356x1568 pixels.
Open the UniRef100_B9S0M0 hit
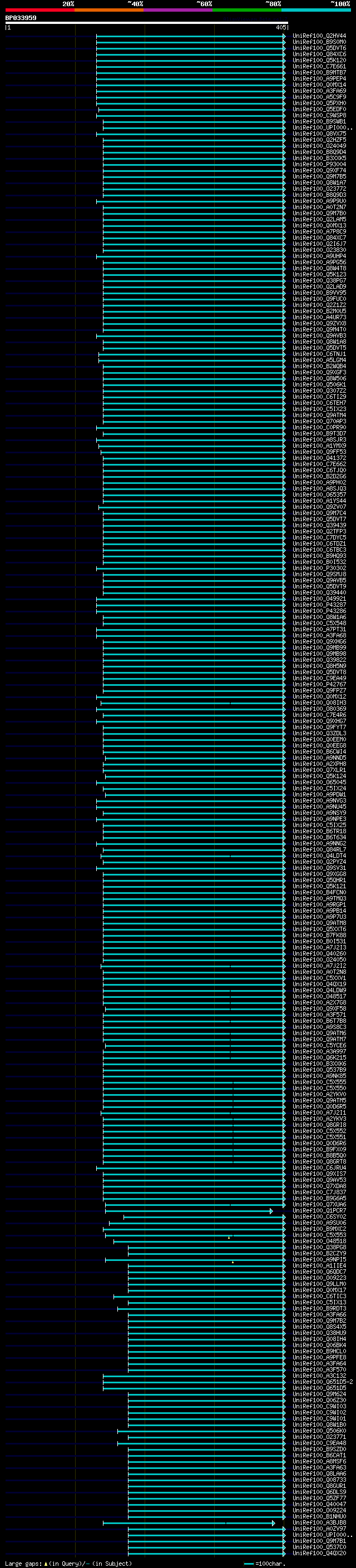tap(319, 42)
